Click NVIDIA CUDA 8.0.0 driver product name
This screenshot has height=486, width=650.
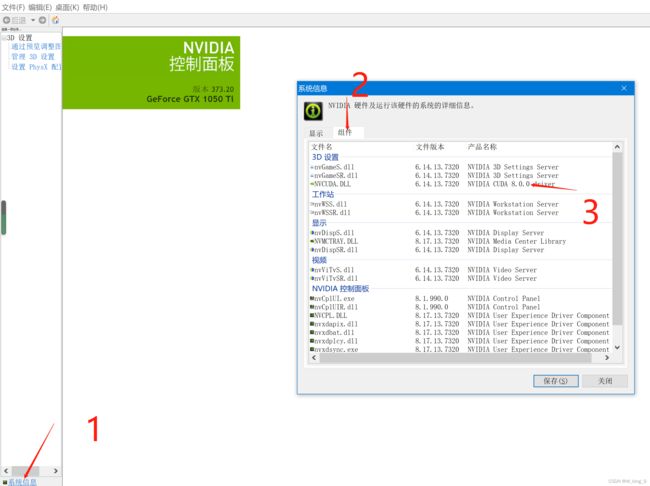pyautogui.click(x=511, y=184)
